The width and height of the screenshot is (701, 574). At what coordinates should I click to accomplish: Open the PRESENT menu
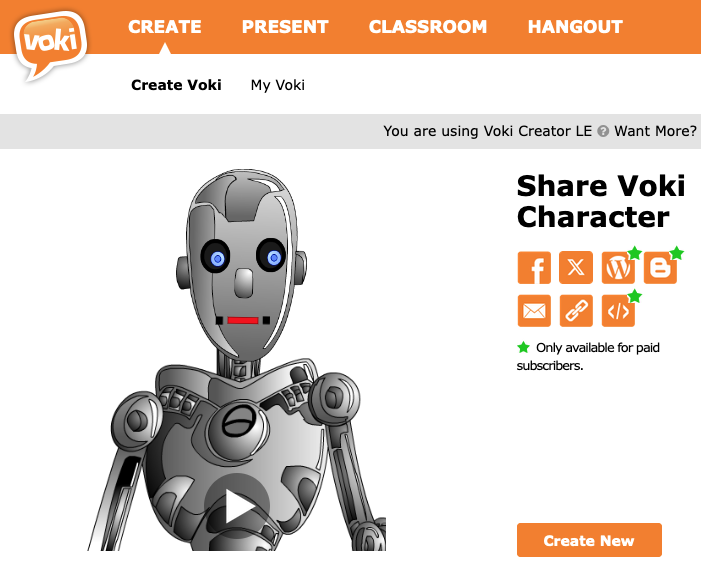click(285, 27)
